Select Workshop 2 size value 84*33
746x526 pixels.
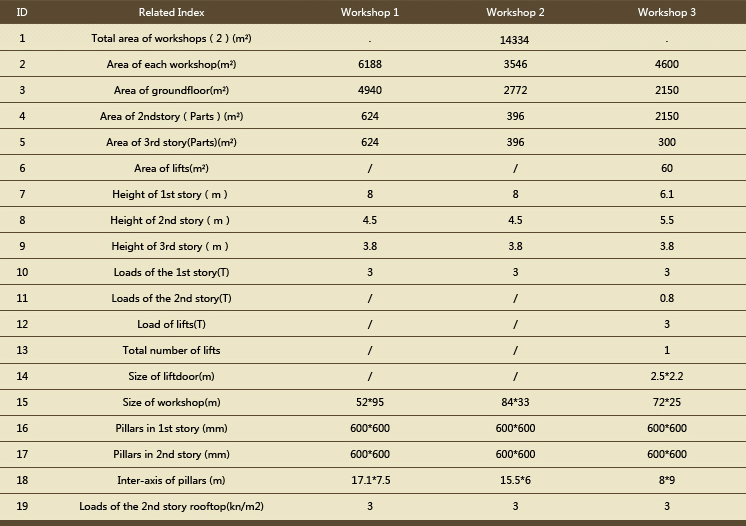click(x=515, y=402)
